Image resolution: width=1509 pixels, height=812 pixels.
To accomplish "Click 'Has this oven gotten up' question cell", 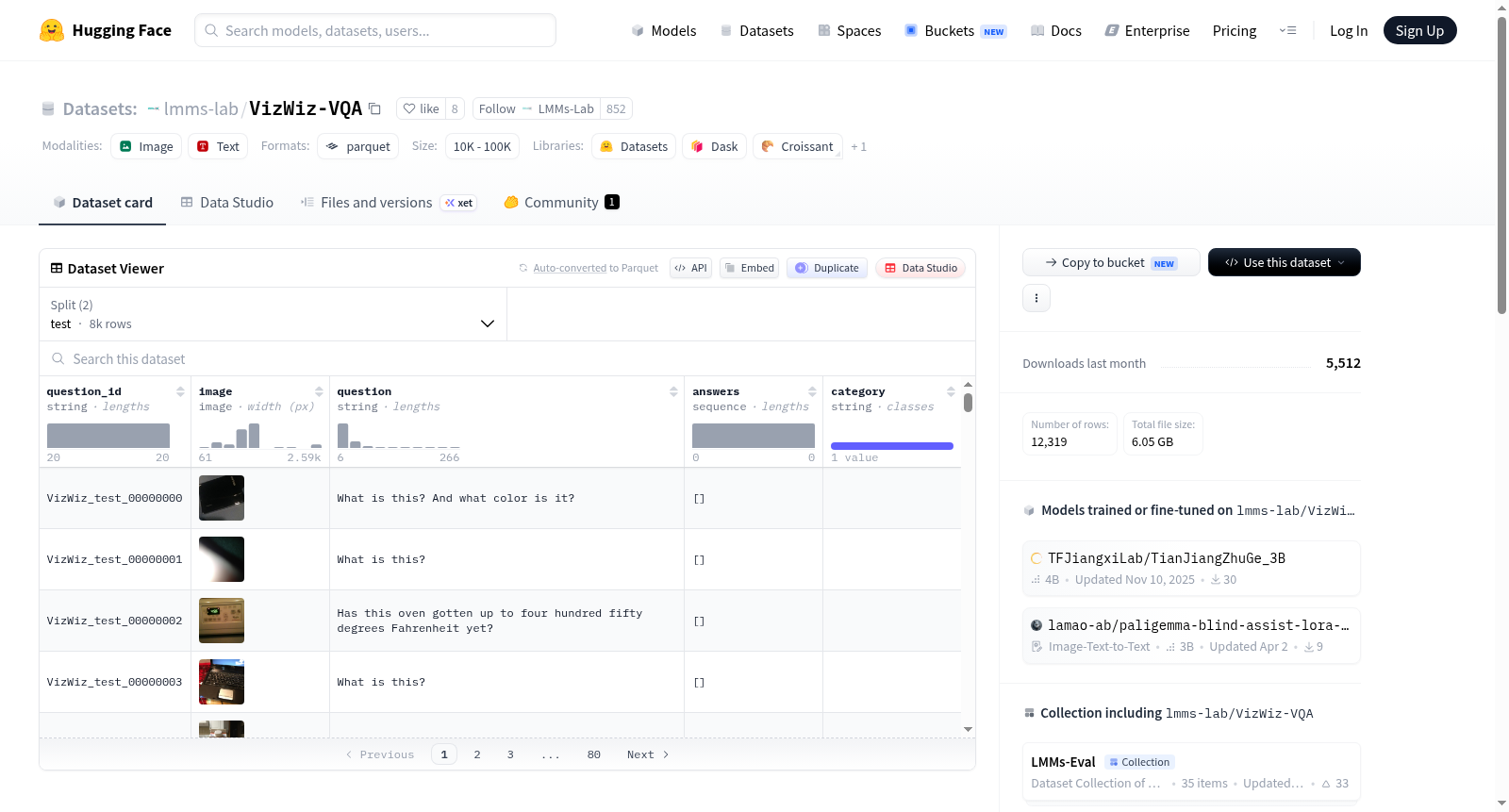I will point(506,621).
